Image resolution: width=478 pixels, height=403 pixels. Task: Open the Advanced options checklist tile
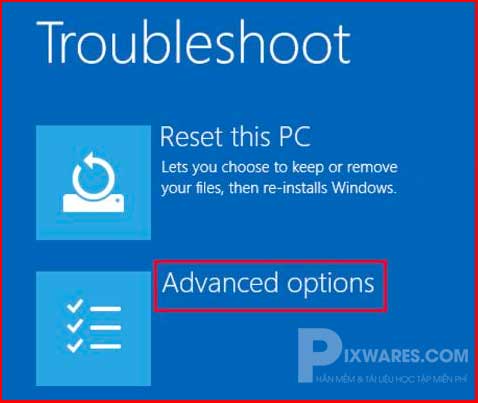[93, 329]
